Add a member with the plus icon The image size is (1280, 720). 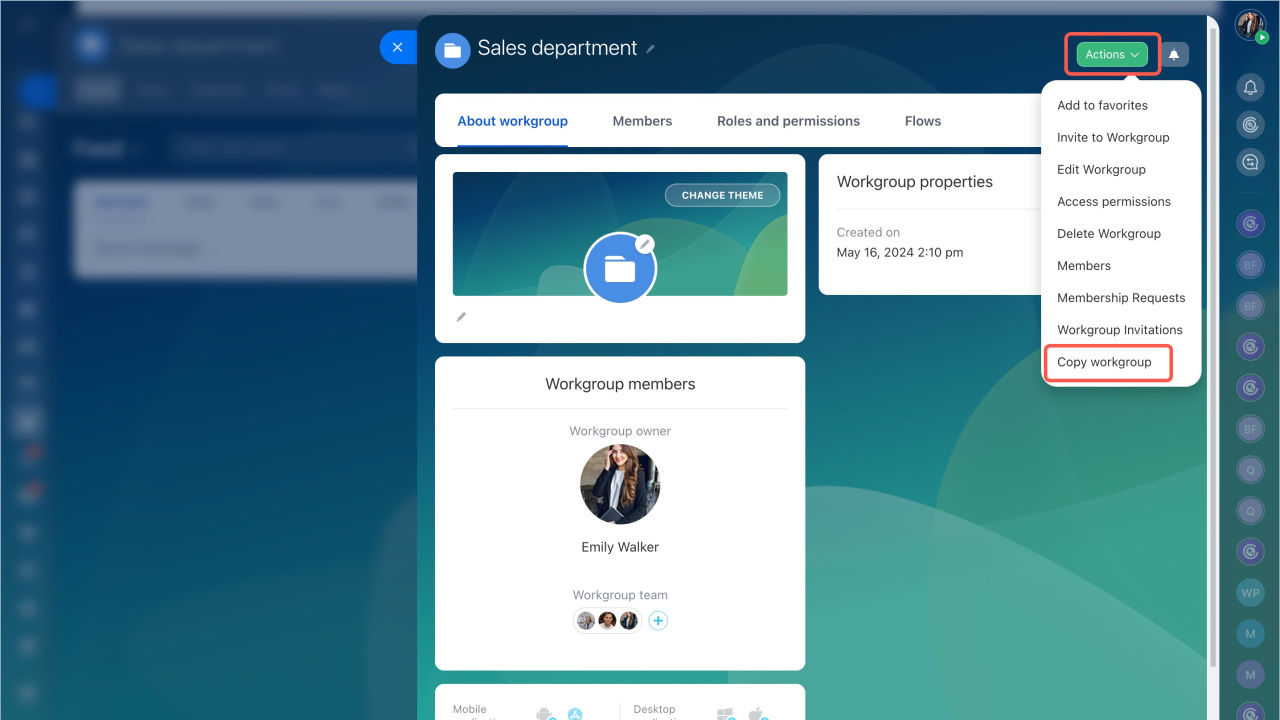[658, 621]
